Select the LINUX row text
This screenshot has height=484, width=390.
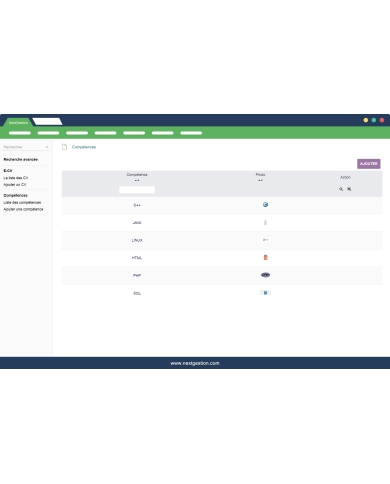pyautogui.click(x=137, y=240)
